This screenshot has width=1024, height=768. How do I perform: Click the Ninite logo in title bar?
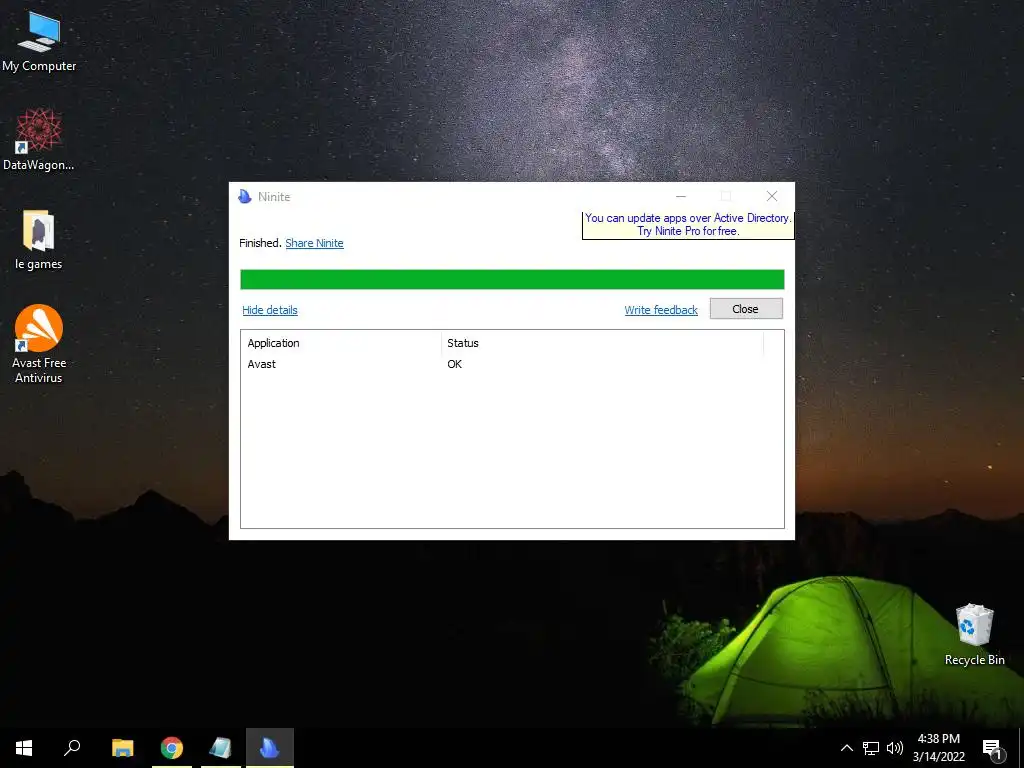245,197
